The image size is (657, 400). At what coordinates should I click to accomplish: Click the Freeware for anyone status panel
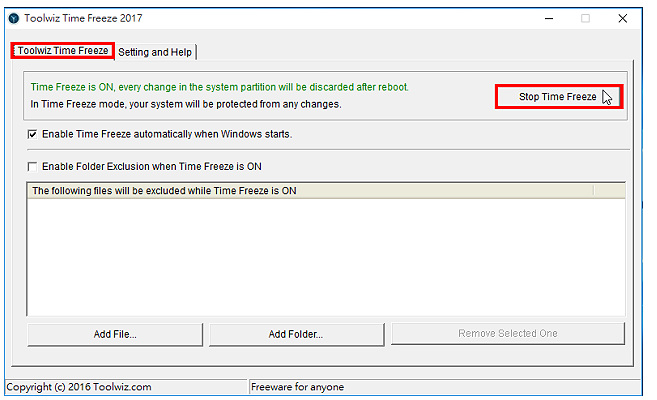[445, 387]
